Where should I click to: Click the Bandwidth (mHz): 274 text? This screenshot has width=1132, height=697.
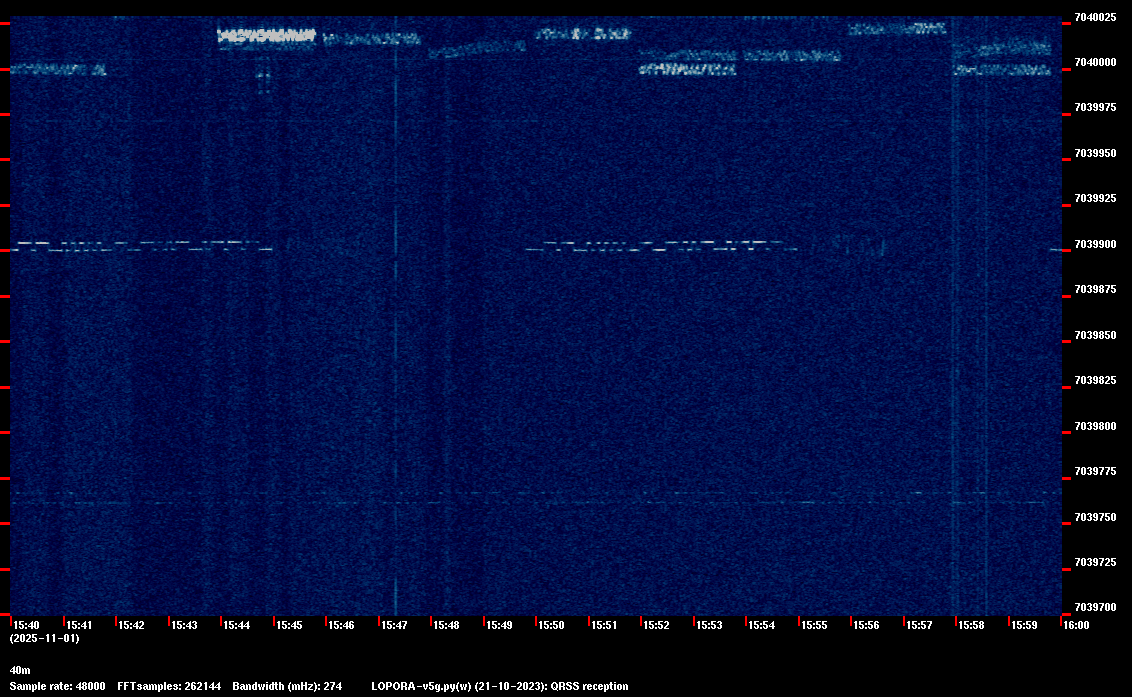pyautogui.click(x=287, y=687)
